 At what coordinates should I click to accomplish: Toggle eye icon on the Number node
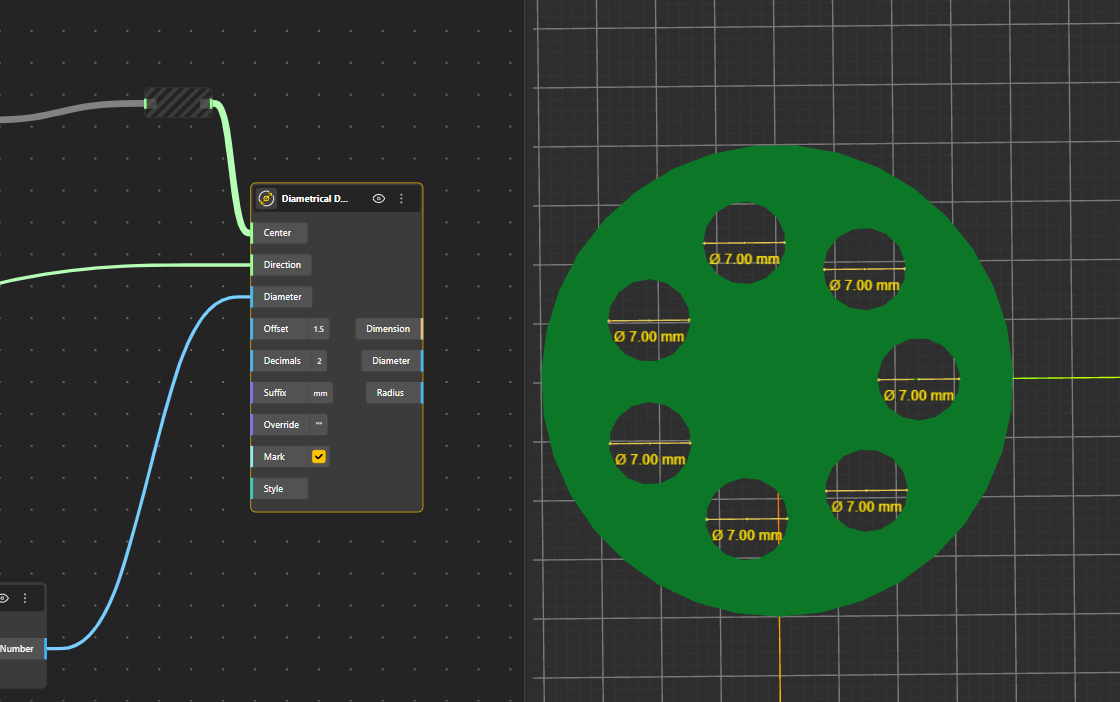click(x=4, y=598)
